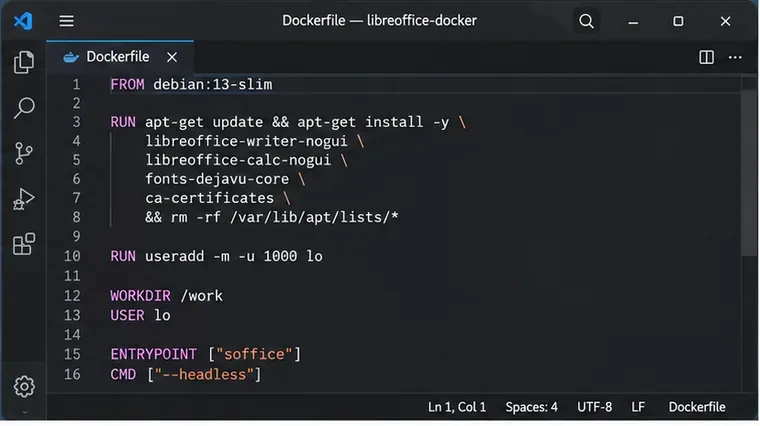This screenshot has width=760, height=426.
Task: Split the editor to the right
Action: tap(706, 57)
